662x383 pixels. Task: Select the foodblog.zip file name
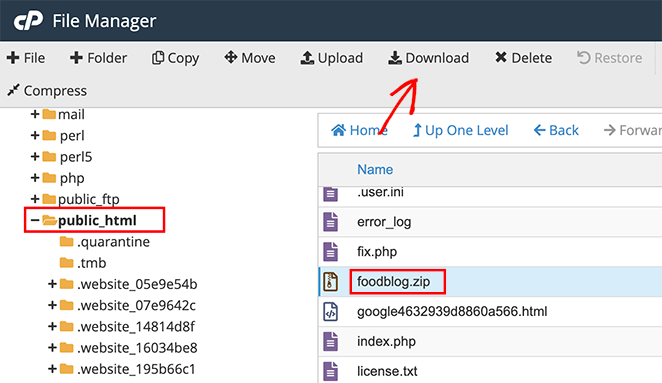(393, 281)
